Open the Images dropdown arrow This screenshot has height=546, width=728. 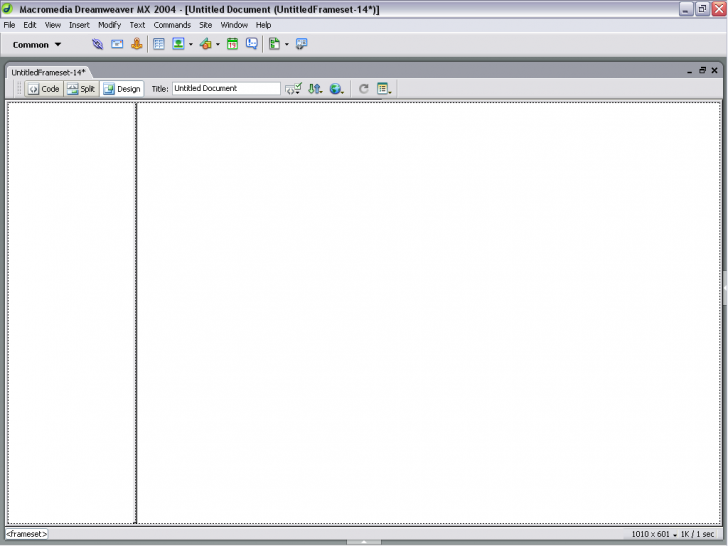click(x=191, y=45)
